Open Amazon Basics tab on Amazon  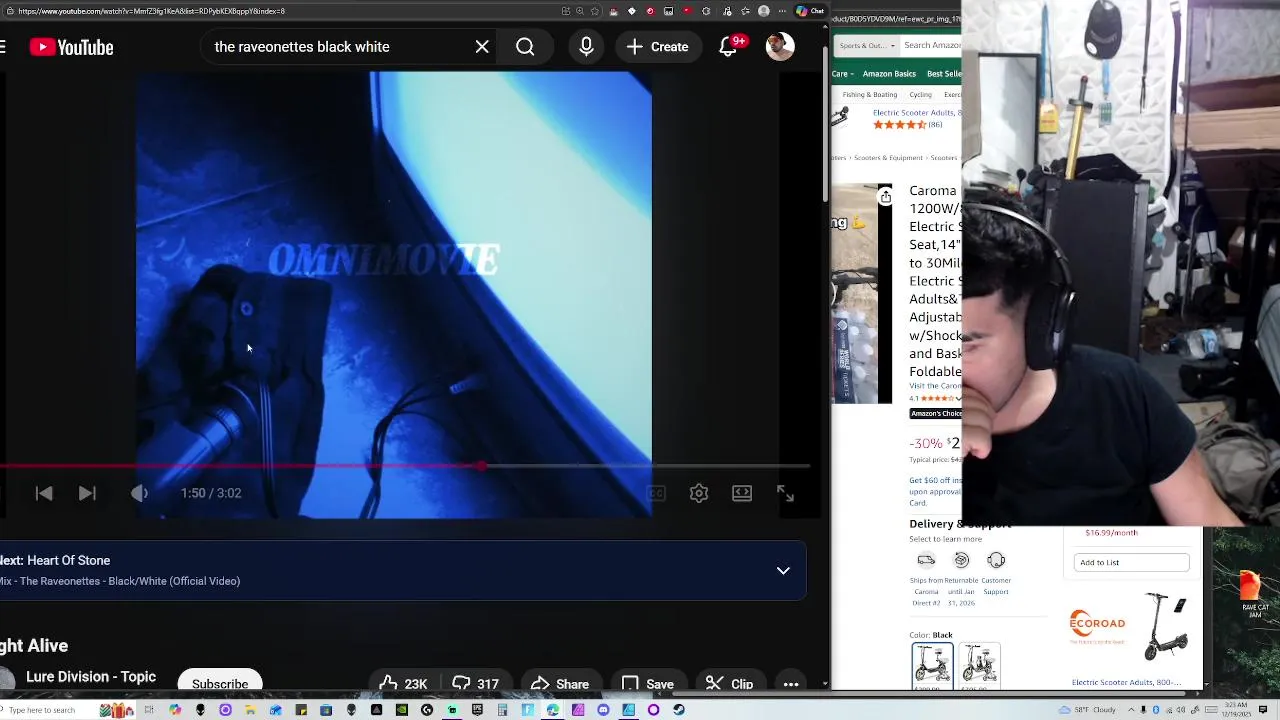[889, 74]
